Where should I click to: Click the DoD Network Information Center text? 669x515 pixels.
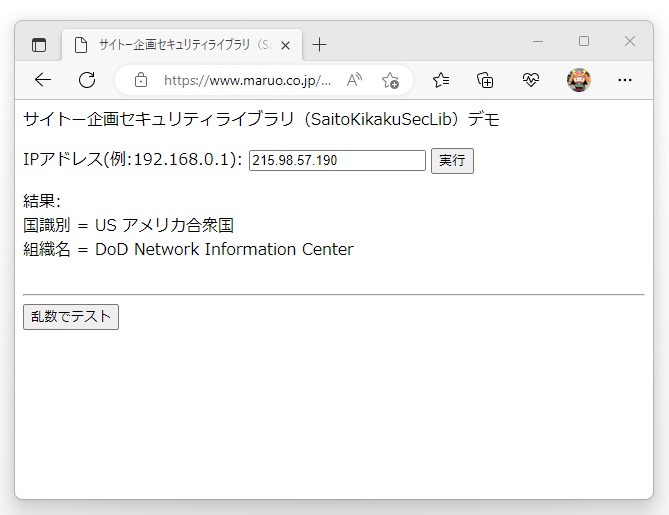pos(224,249)
